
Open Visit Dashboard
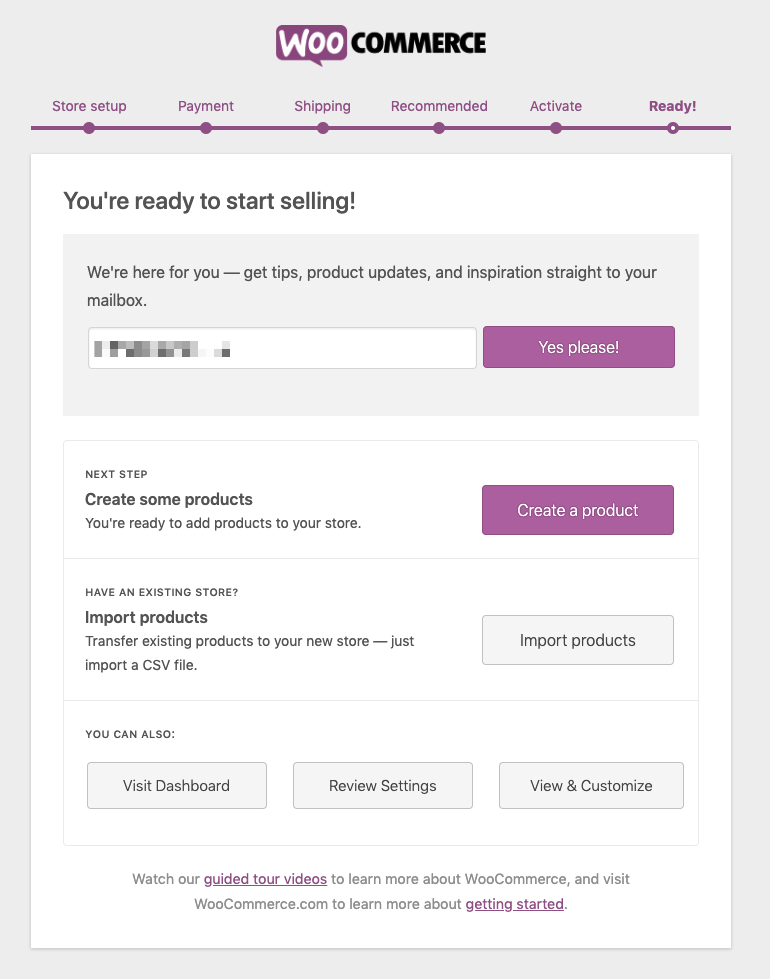point(177,785)
